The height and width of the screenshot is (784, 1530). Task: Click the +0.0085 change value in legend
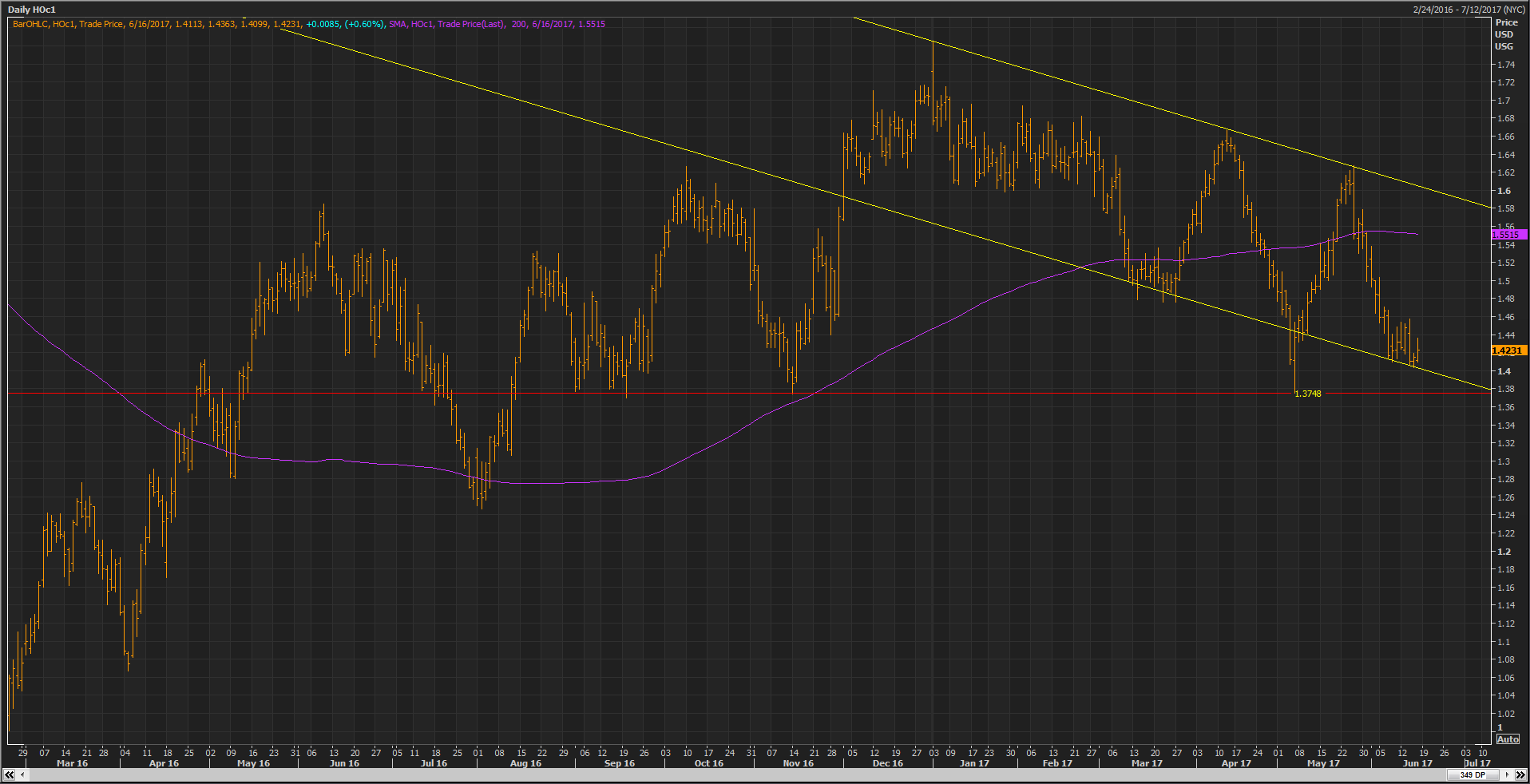coord(323,24)
